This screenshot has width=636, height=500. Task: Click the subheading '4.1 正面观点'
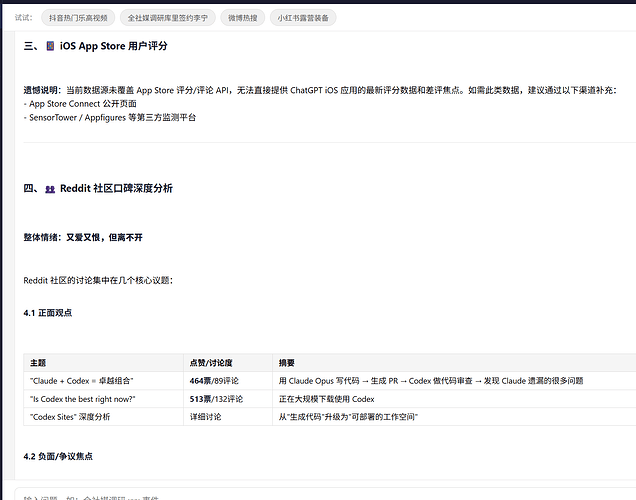tap(48, 313)
